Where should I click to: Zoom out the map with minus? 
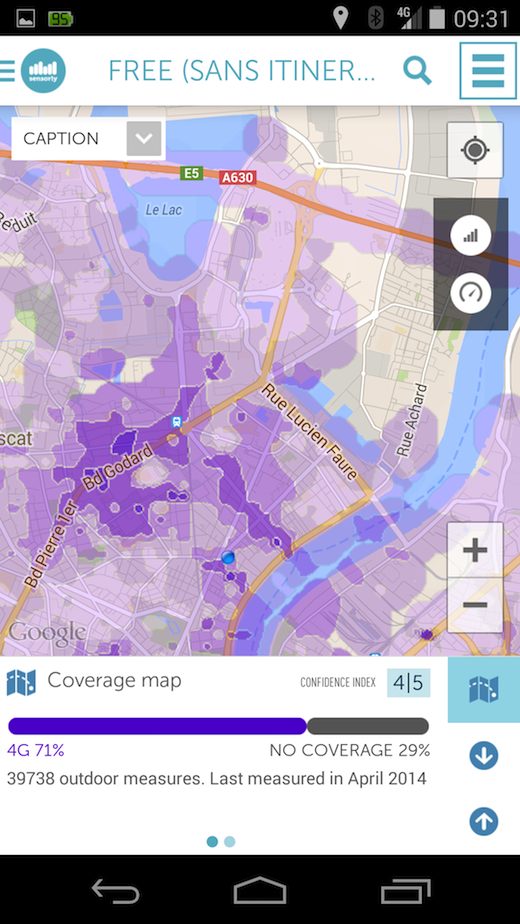point(475,605)
